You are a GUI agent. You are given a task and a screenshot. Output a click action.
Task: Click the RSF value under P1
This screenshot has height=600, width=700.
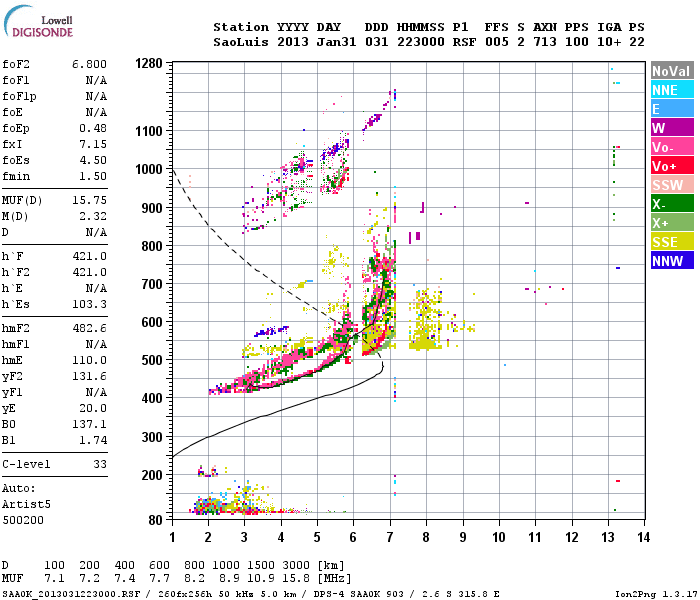[464, 42]
